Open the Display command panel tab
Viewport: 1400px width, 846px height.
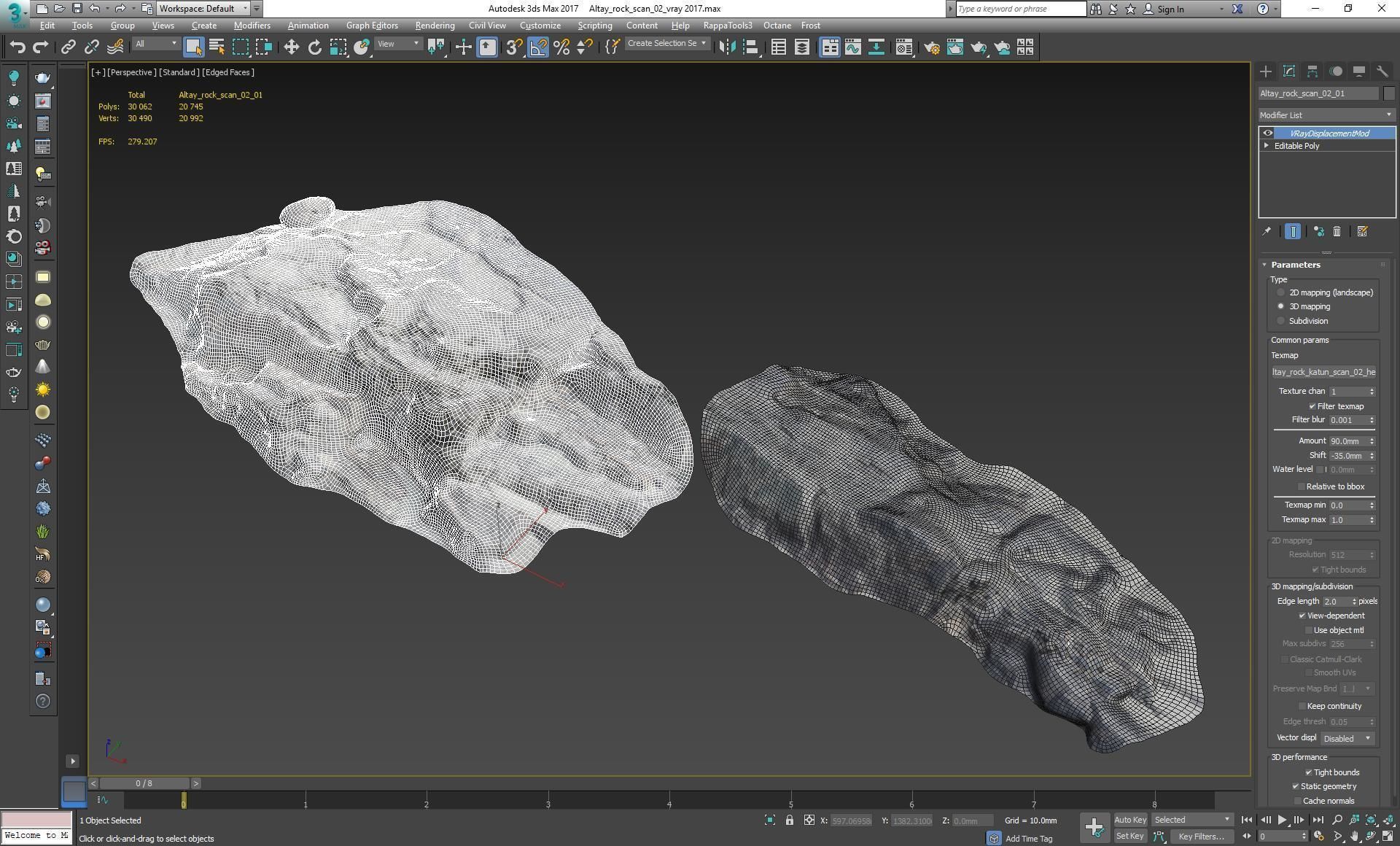pos(1359,71)
